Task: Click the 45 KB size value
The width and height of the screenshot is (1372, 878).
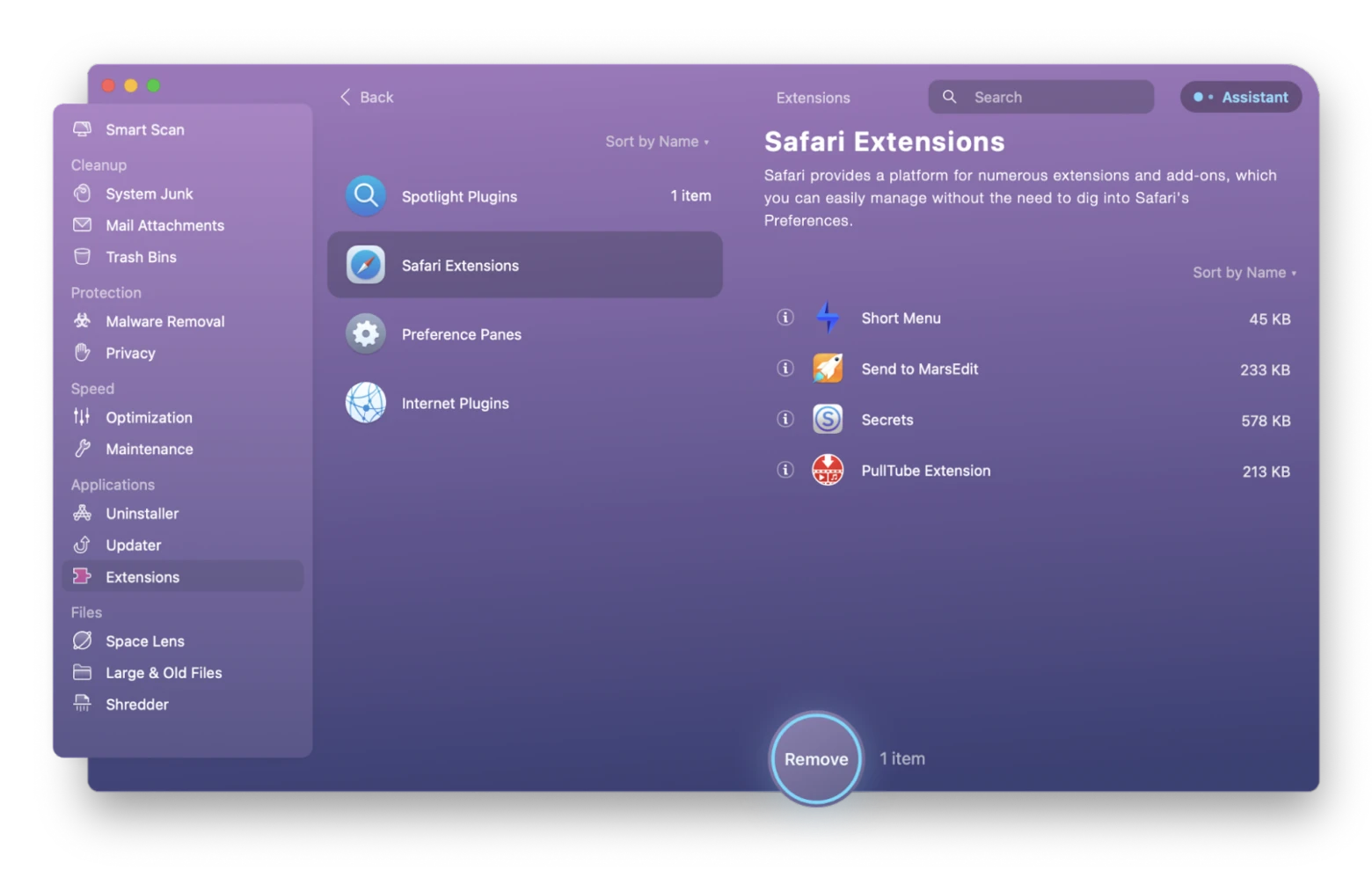Action: pos(1269,318)
